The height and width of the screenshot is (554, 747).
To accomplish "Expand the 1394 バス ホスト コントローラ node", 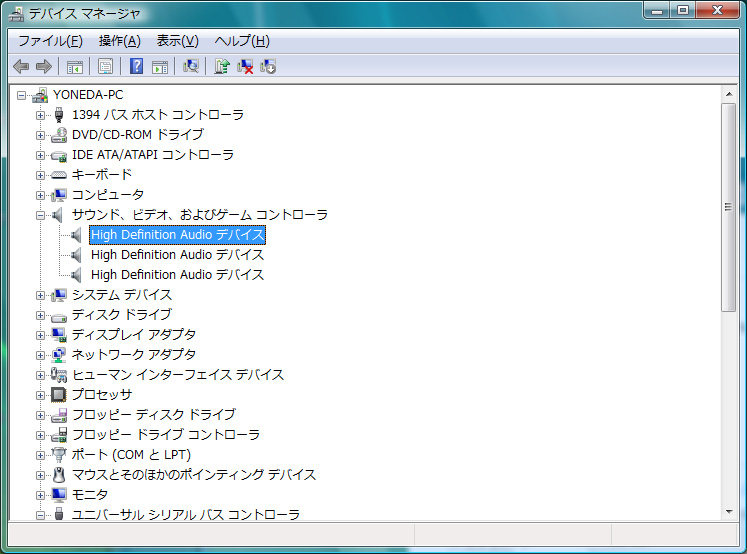I will (x=40, y=116).
